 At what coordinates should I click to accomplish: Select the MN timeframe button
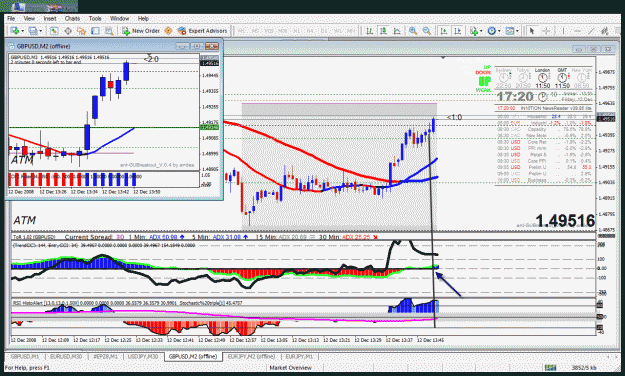[351, 31]
